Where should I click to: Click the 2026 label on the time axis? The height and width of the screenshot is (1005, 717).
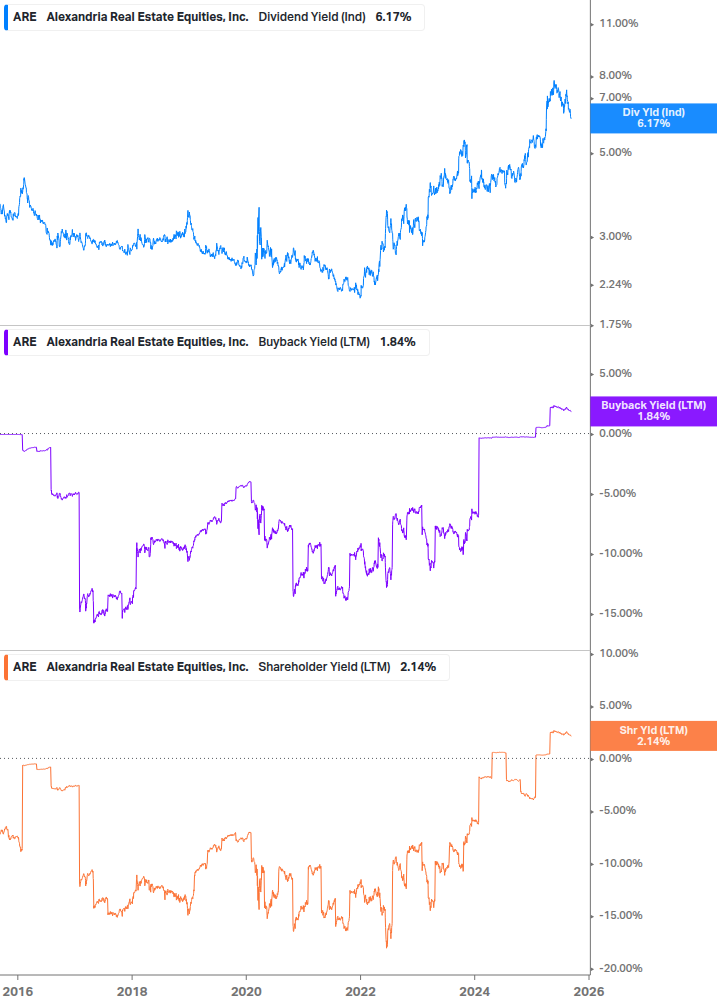click(x=589, y=992)
